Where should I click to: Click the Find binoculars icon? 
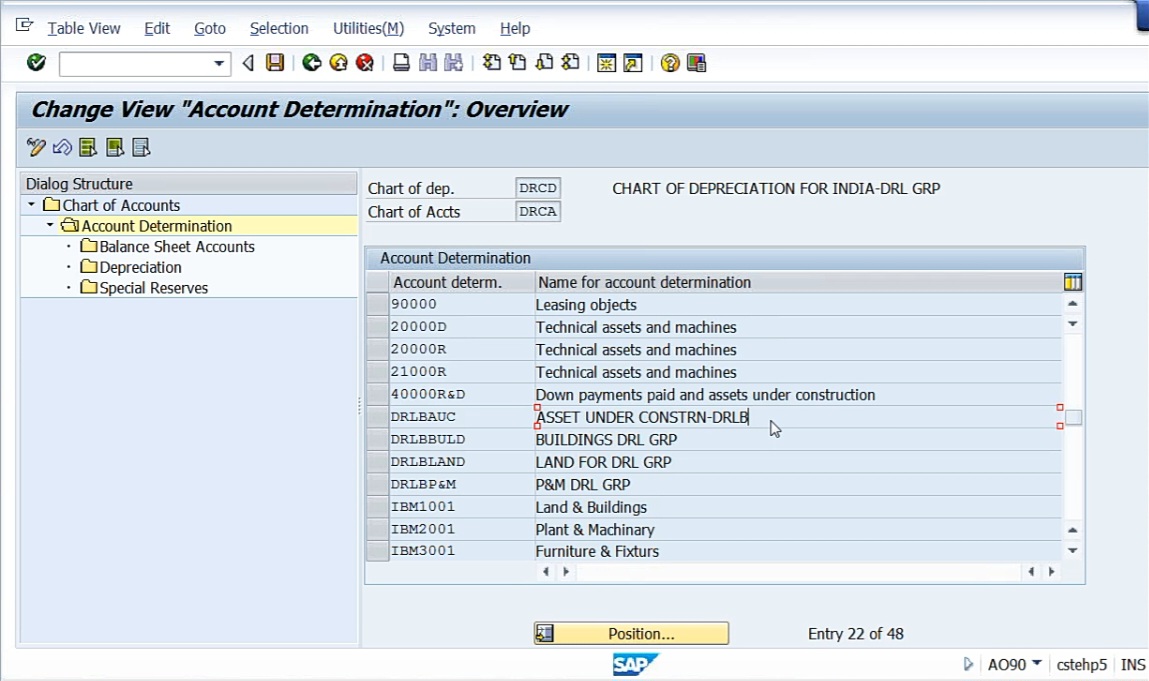427,63
